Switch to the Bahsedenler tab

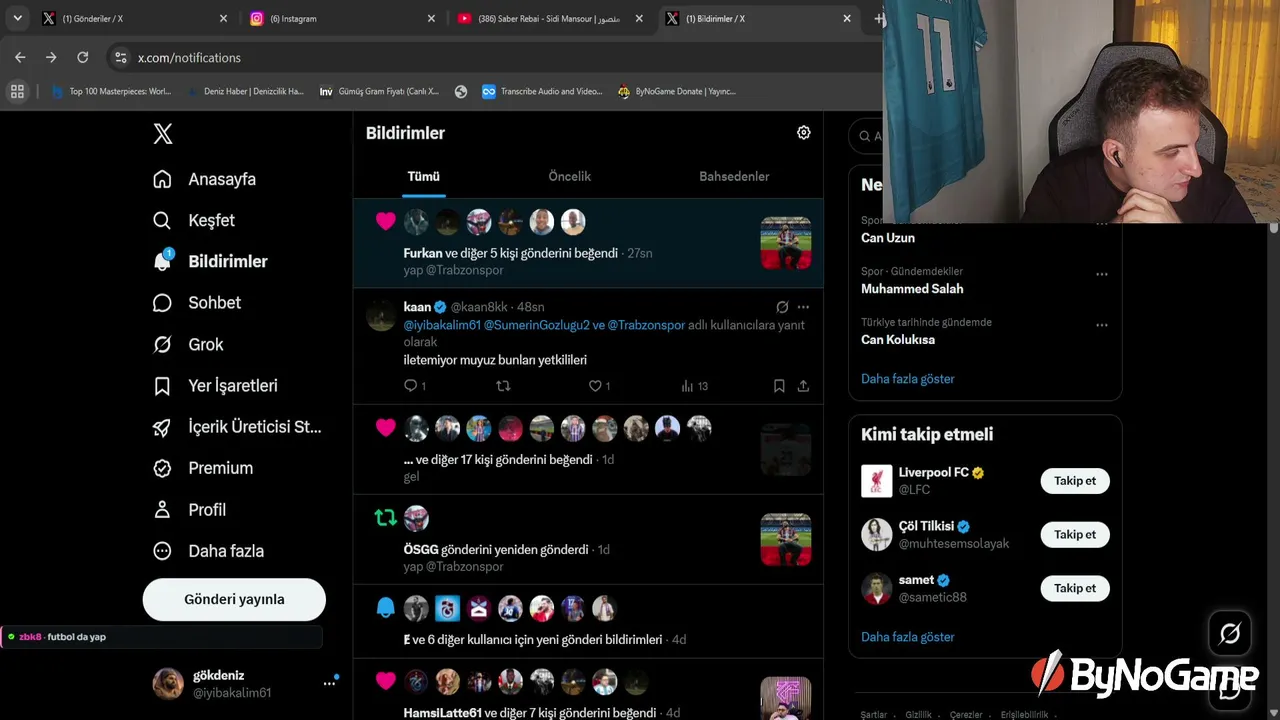734,176
